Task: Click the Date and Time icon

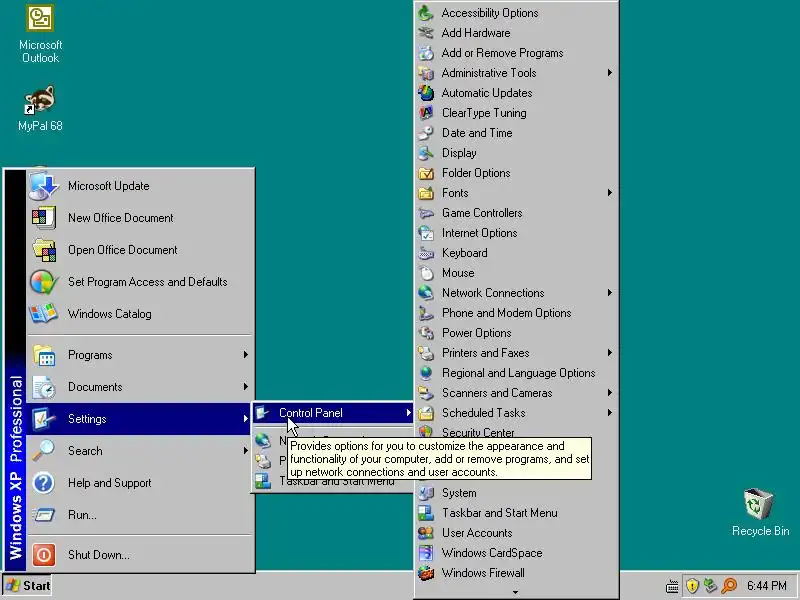Action: 426,133
